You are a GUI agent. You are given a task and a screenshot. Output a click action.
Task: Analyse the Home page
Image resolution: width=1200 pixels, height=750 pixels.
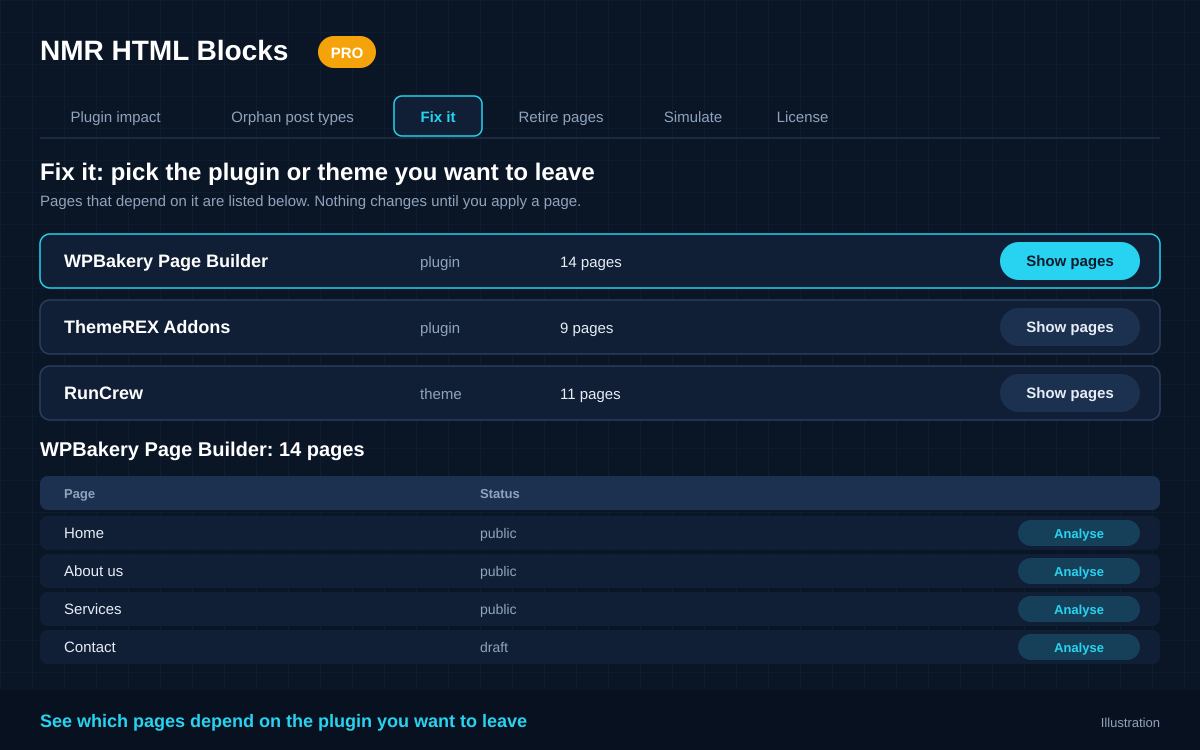(x=1079, y=533)
